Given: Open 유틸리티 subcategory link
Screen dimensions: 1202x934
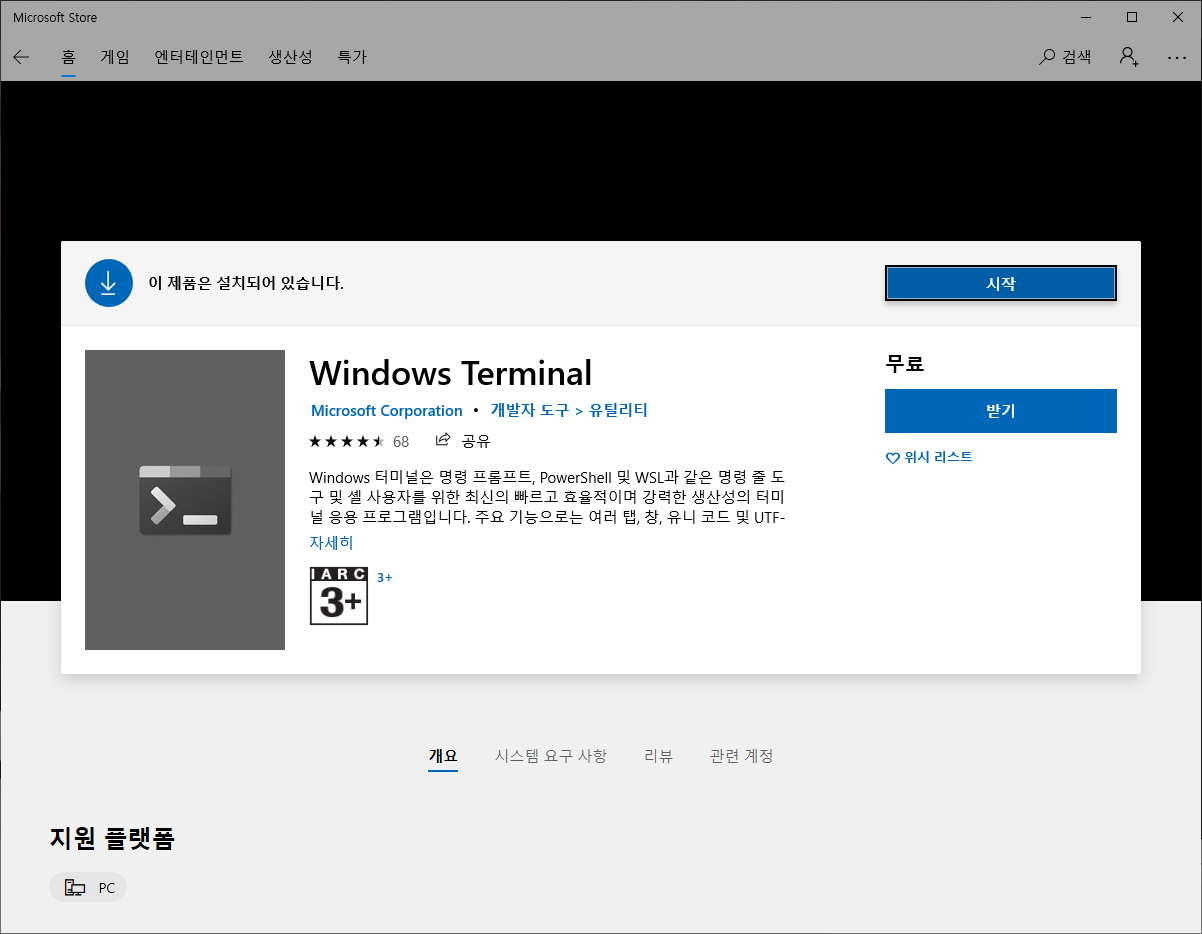Looking at the screenshot, I should (618, 410).
